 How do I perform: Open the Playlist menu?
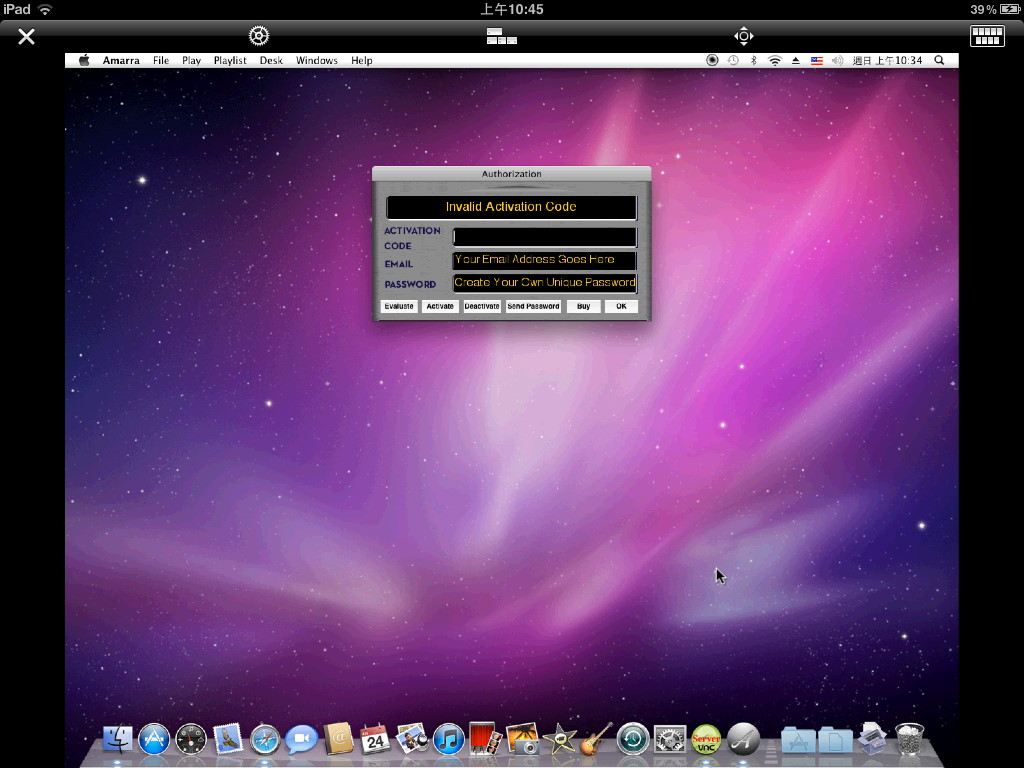click(x=230, y=60)
